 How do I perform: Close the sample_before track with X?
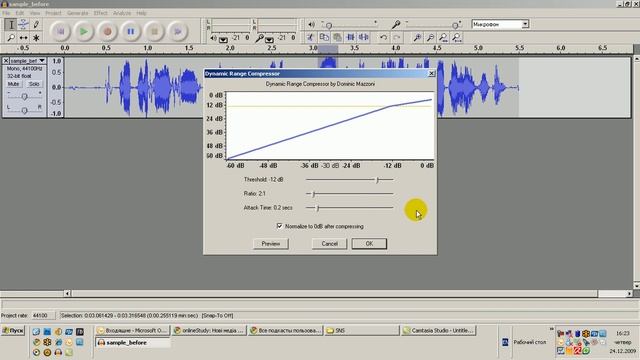pos(6,61)
